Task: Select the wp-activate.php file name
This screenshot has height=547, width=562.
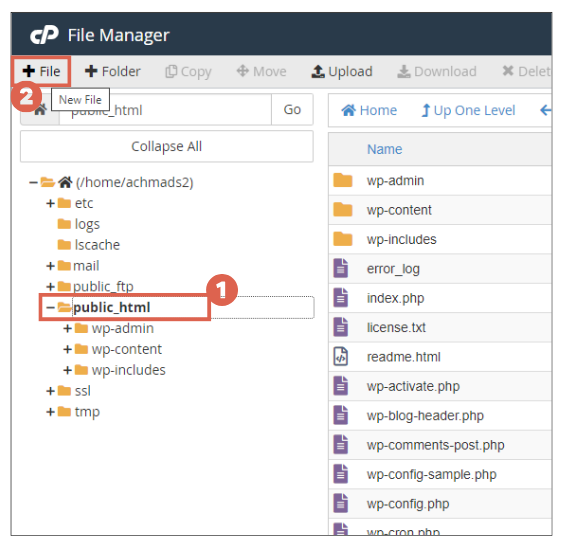Action: (x=413, y=386)
